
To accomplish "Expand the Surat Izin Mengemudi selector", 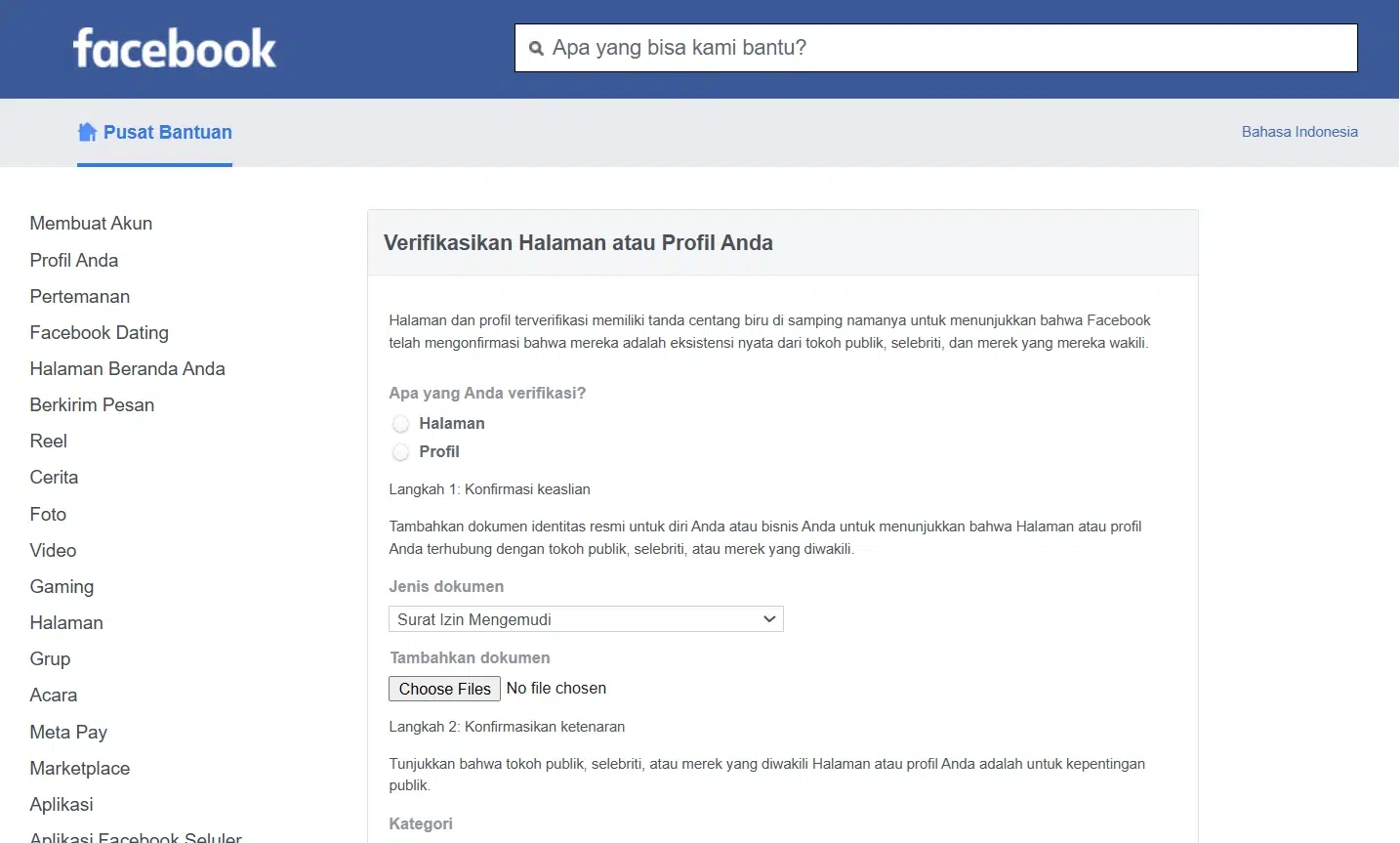I will [x=586, y=618].
